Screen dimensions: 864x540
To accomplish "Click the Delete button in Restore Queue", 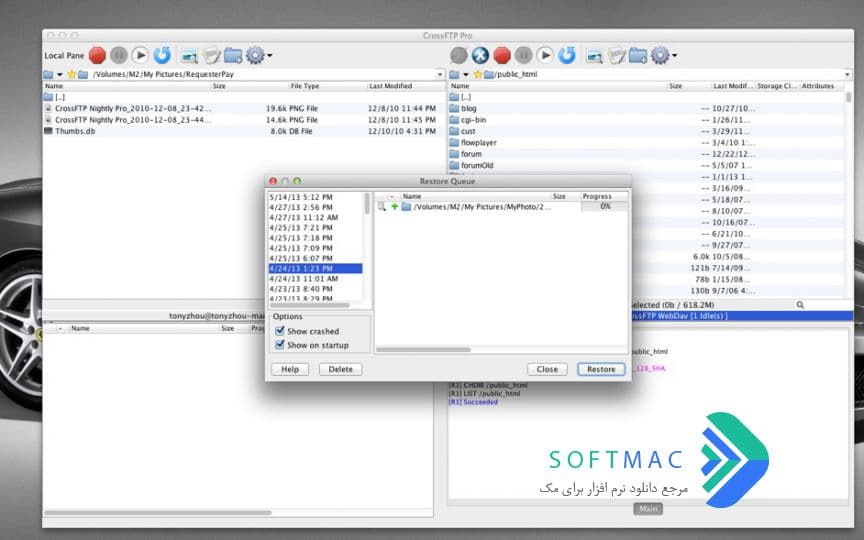I will (x=341, y=369).
